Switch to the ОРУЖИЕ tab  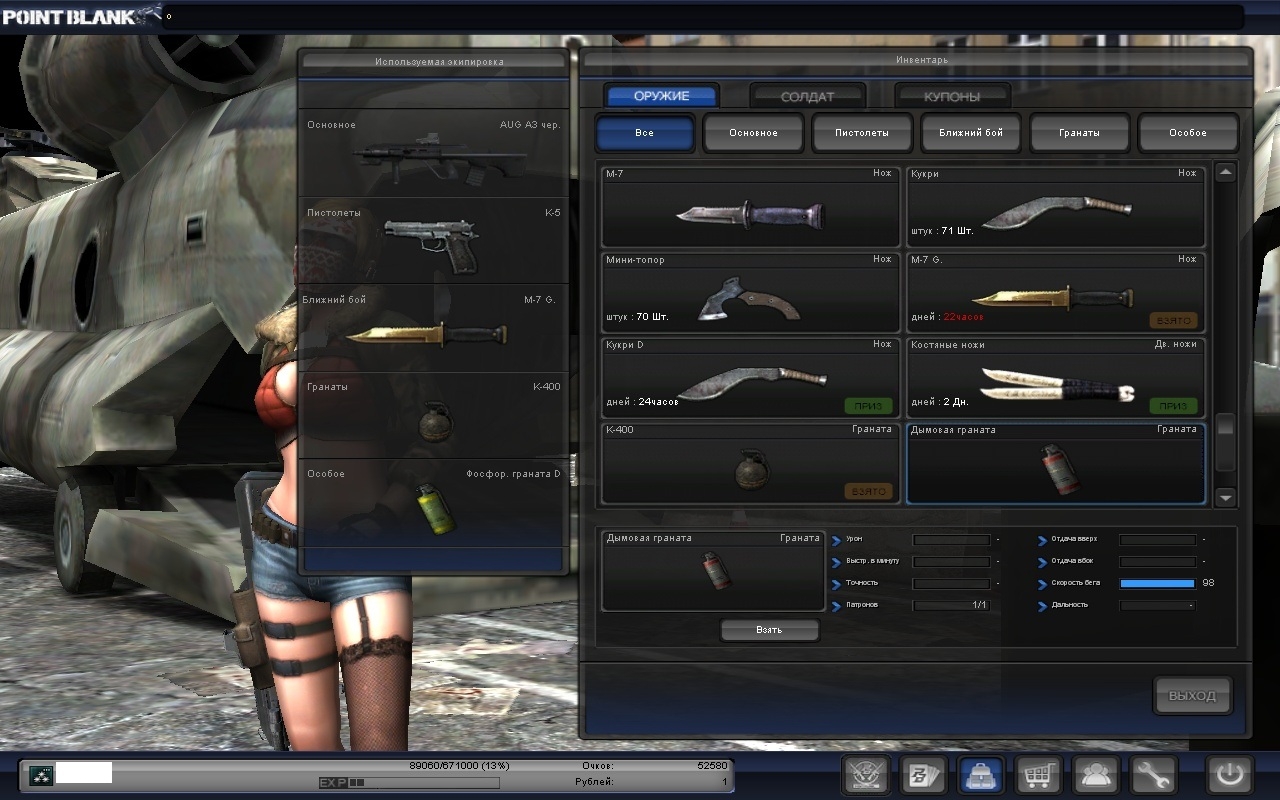click(x=661, y=96)
